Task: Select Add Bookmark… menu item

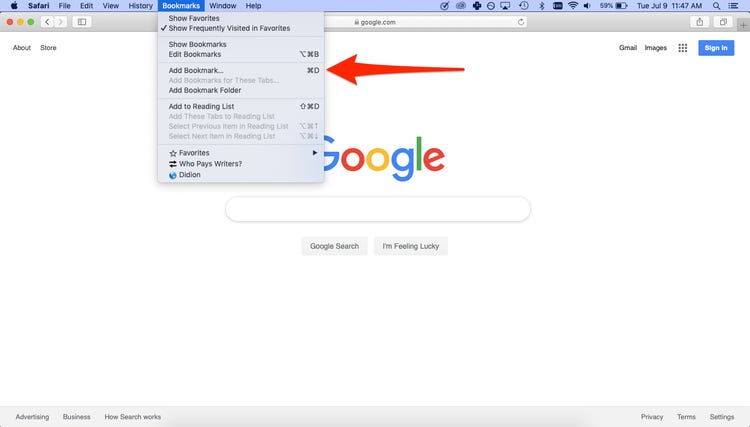Action: [241, 70]
